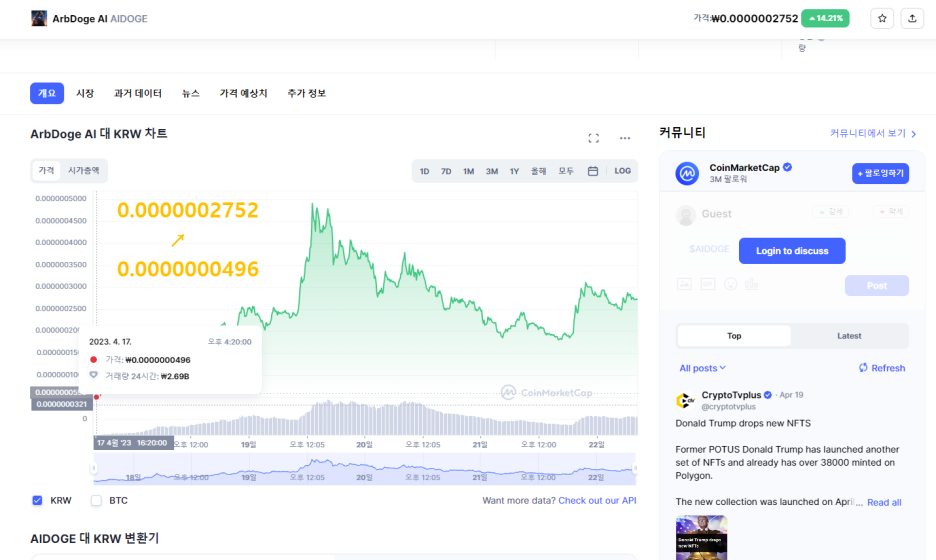Click the 0.0000000321 price axis label

pyautogui.click(x=61, y=404)
